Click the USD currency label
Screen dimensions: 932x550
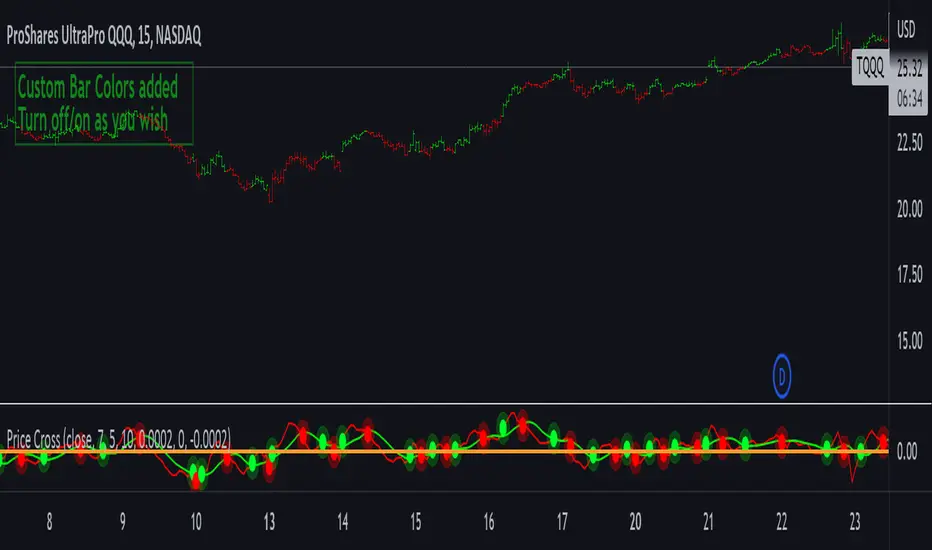[x=906, y=29]
